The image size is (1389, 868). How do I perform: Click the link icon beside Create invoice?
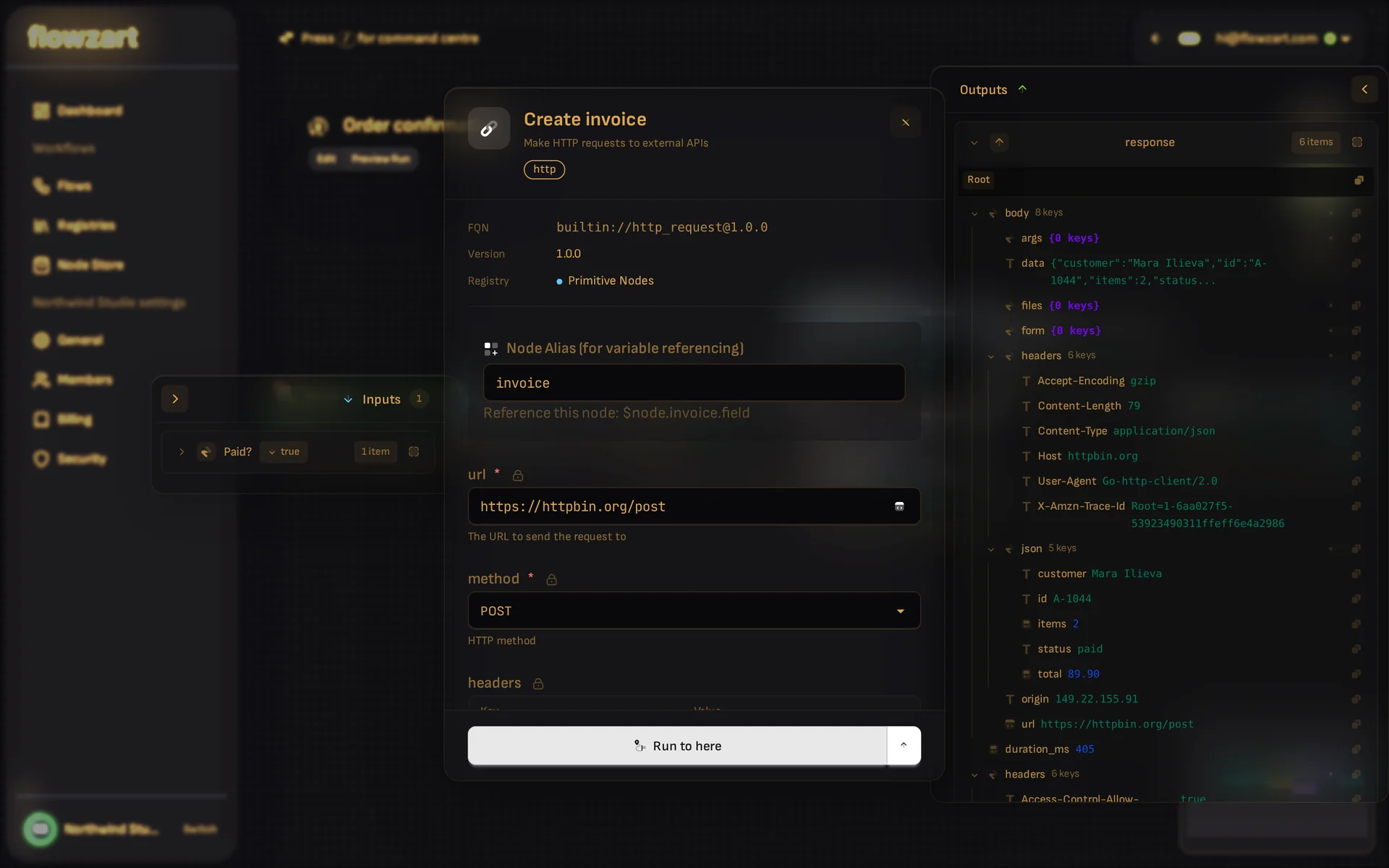pyautogui.click(x=489, y=128)
